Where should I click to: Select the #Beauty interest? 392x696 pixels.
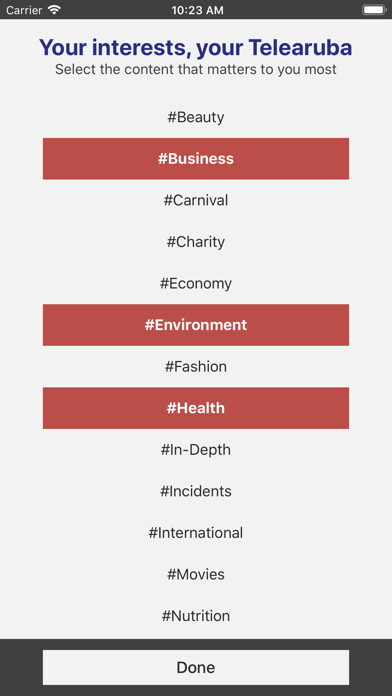(x=196, y=117)
